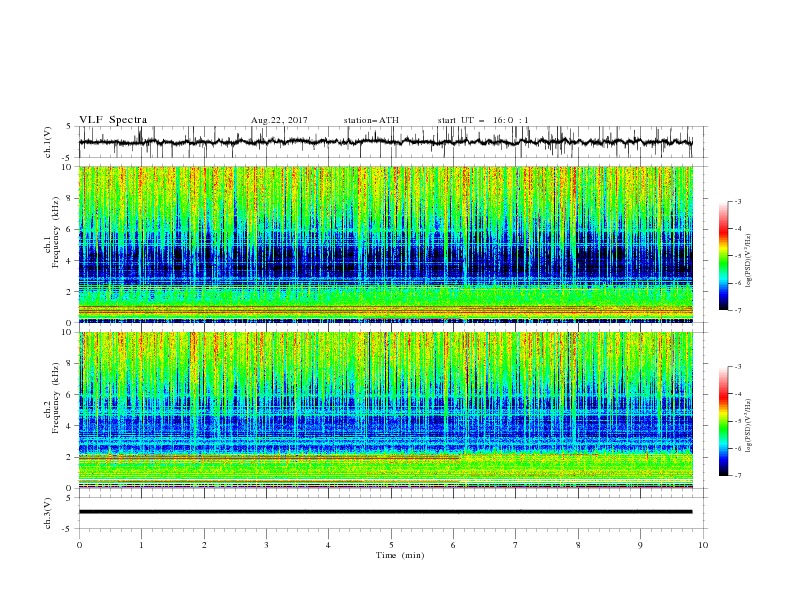Click the ch.2 spectrogram color scale bar
This screenshot has height=612, width=792.
(x=723, y=421)
